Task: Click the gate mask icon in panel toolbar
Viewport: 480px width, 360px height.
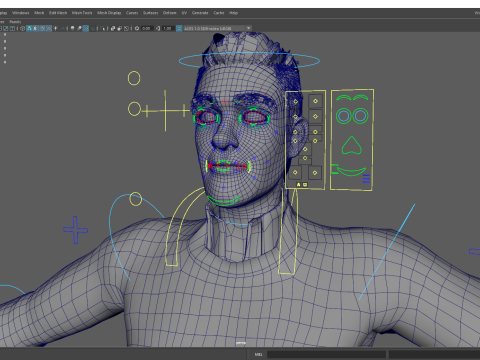Action: pyautogui.click(x=12, y=28)
